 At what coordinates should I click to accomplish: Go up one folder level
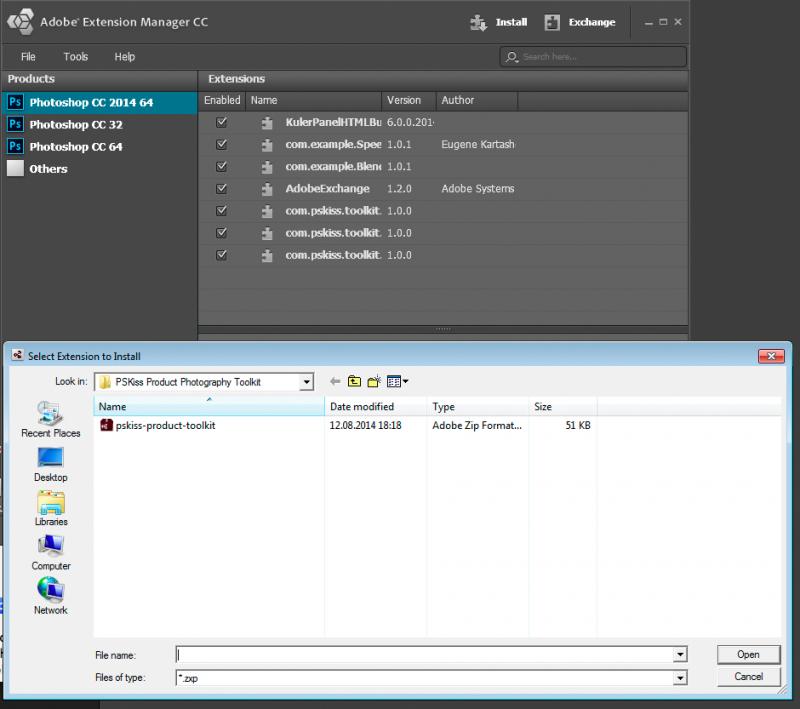click(x=354, y=382)
